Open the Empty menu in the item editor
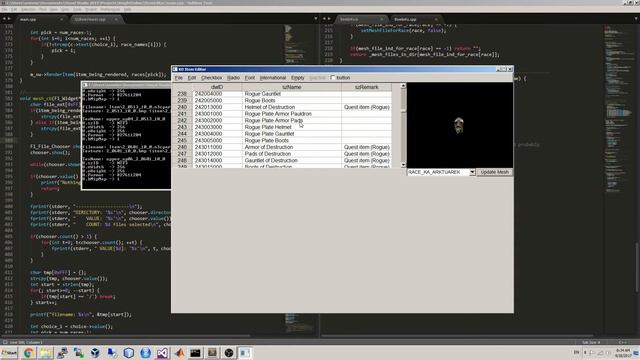Viewport: 640px width, 360px height. click(298, 78)
